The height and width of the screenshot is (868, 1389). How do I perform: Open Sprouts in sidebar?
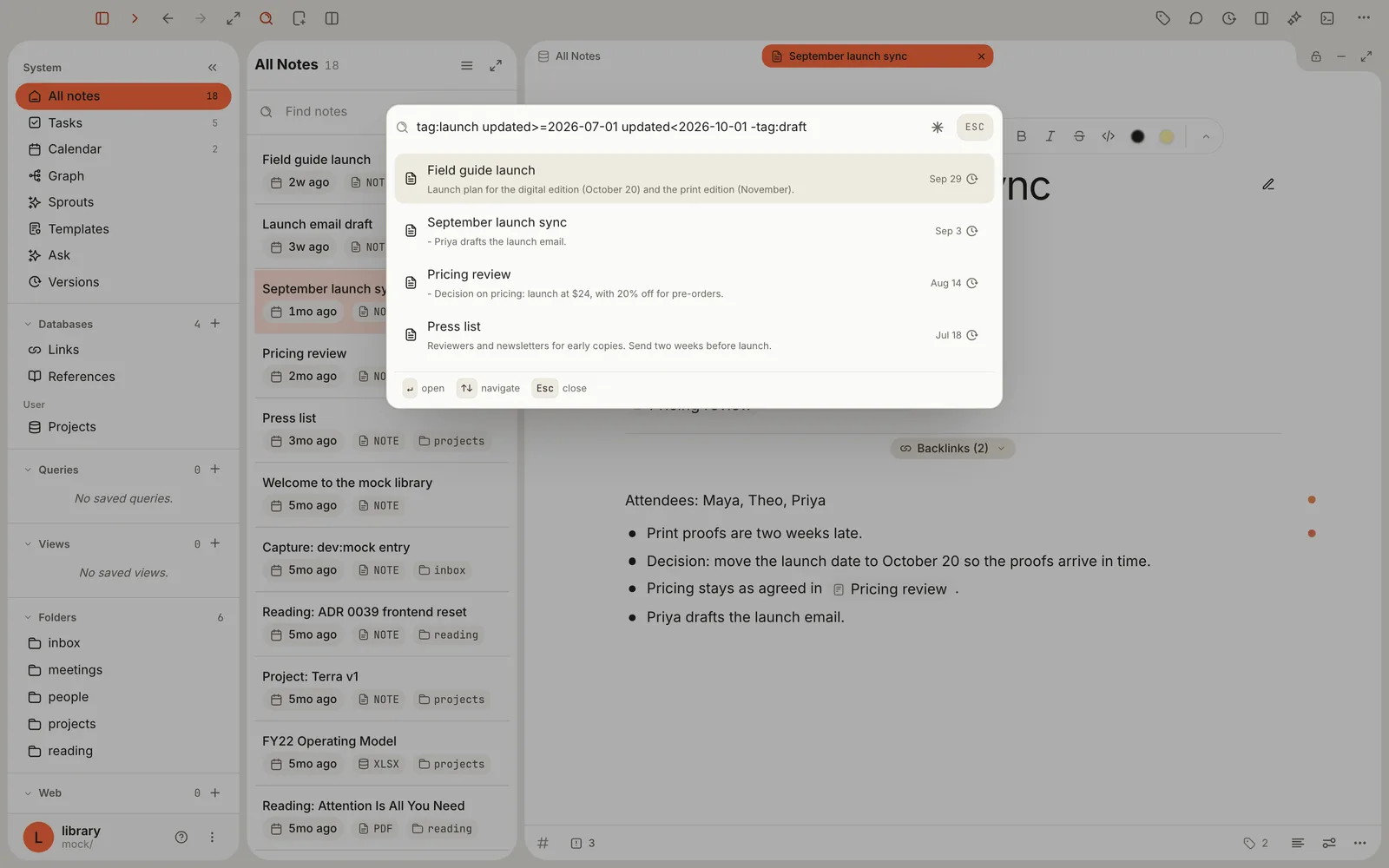tap(123, 202)
